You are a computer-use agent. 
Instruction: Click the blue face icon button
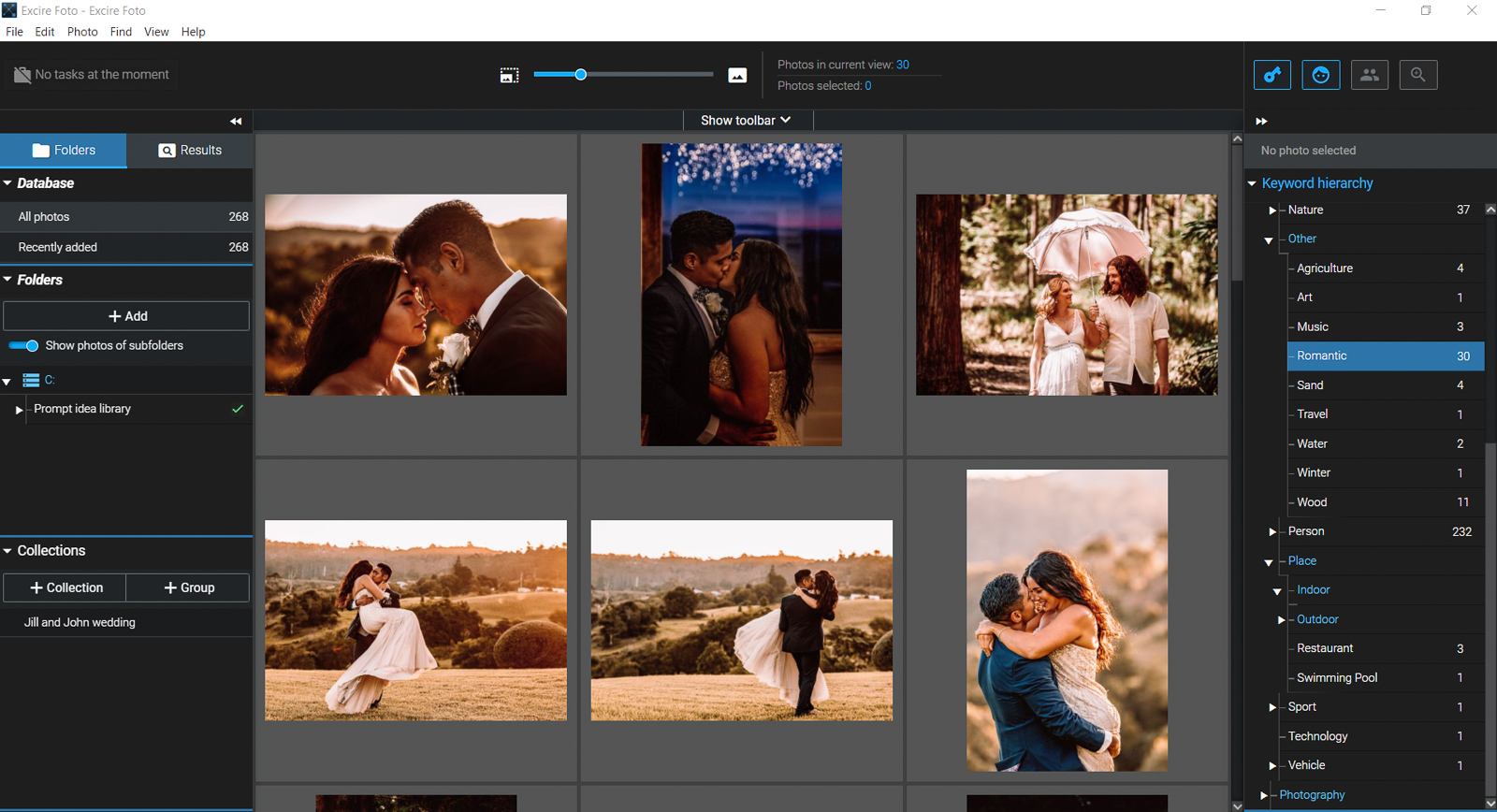pyautogui.click(x=1320, y=75)
